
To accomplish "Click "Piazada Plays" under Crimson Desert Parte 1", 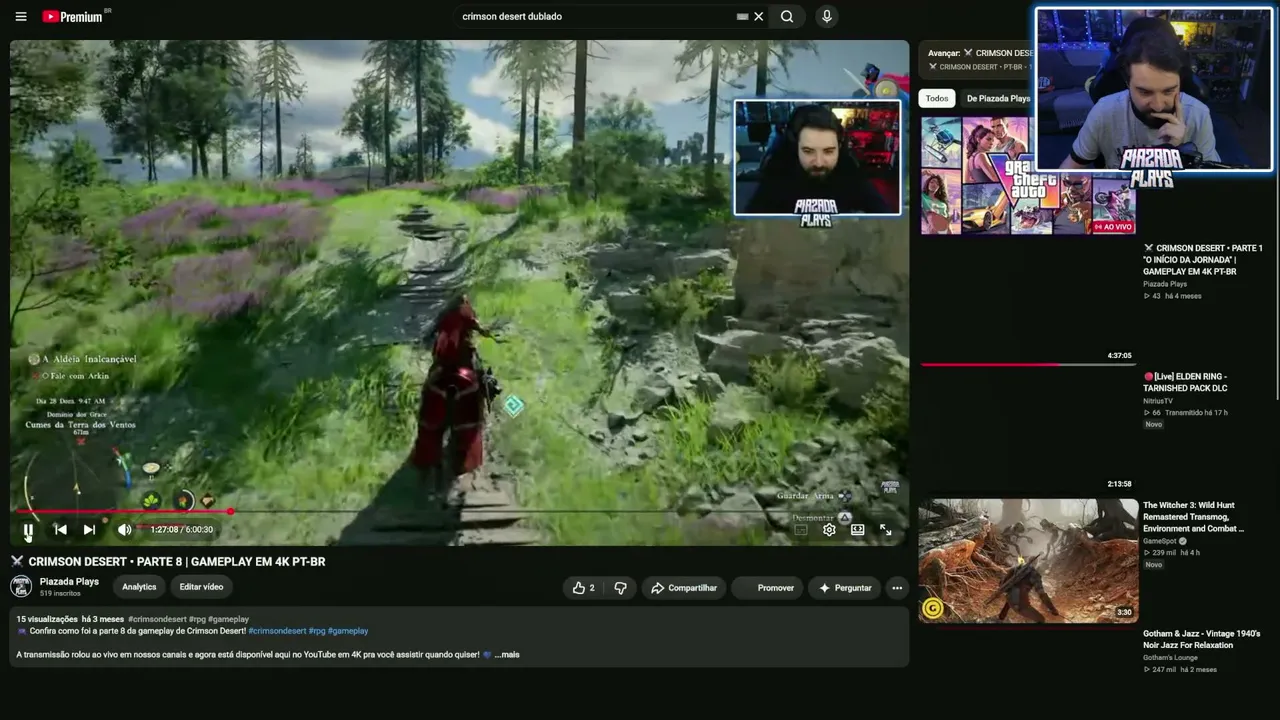I will (x=1165, y=284).
